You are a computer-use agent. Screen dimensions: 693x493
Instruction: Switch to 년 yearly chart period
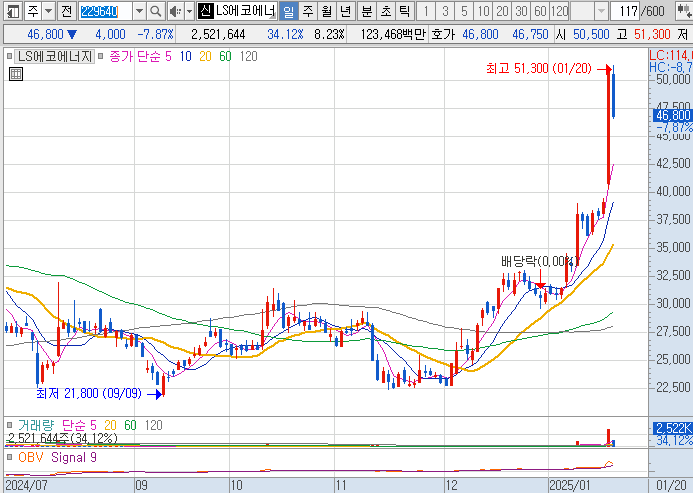(x=346, y=11)
